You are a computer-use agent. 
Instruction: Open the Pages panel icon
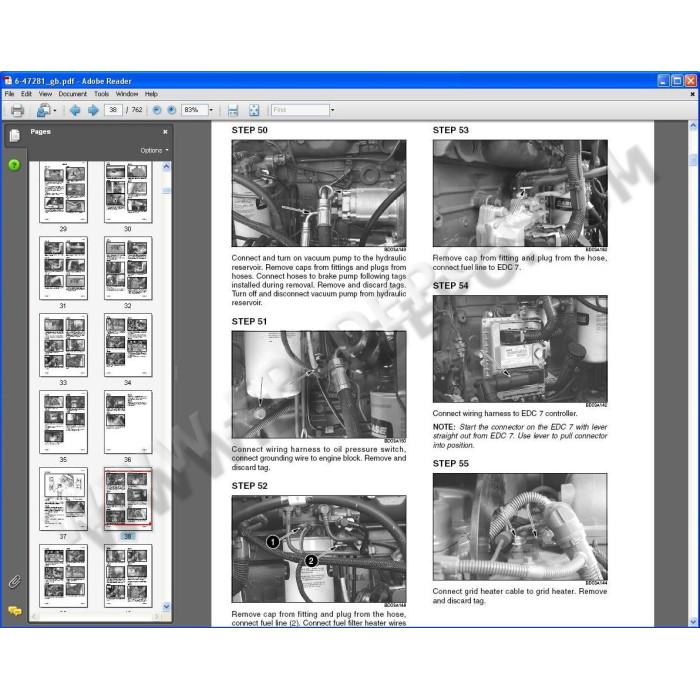pos(14,135)
